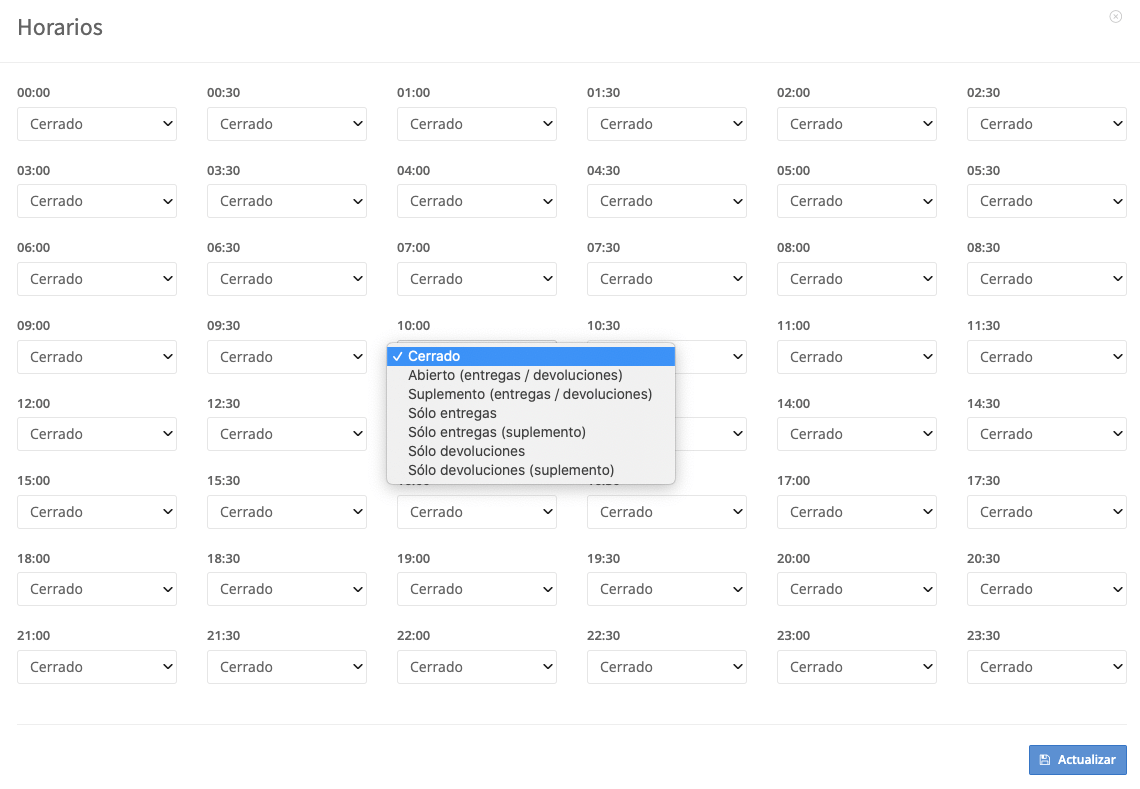
Task: Open the 00:00 schedule dropdown
Action: coord(97,124)
